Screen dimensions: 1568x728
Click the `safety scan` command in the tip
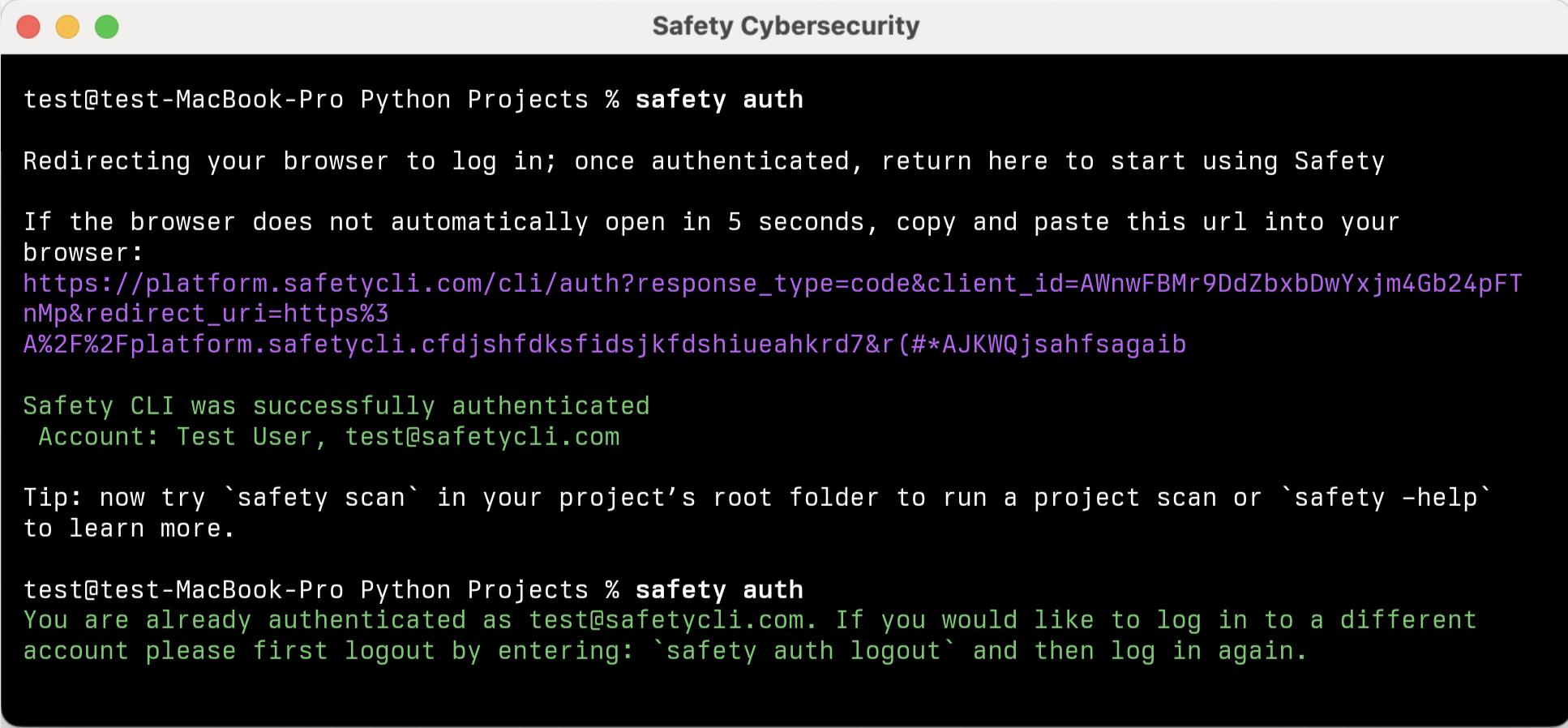tap(320, 498)
